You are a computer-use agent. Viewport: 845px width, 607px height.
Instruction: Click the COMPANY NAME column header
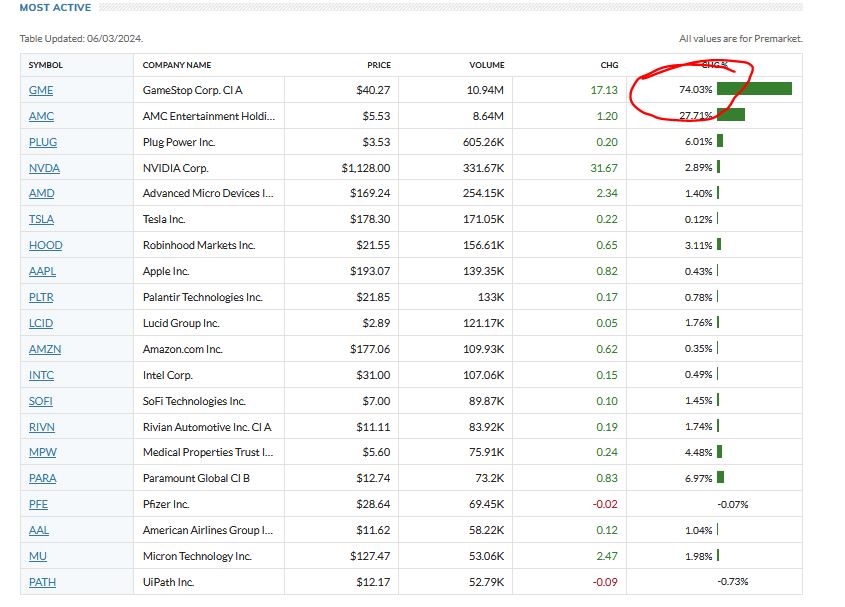177,65
